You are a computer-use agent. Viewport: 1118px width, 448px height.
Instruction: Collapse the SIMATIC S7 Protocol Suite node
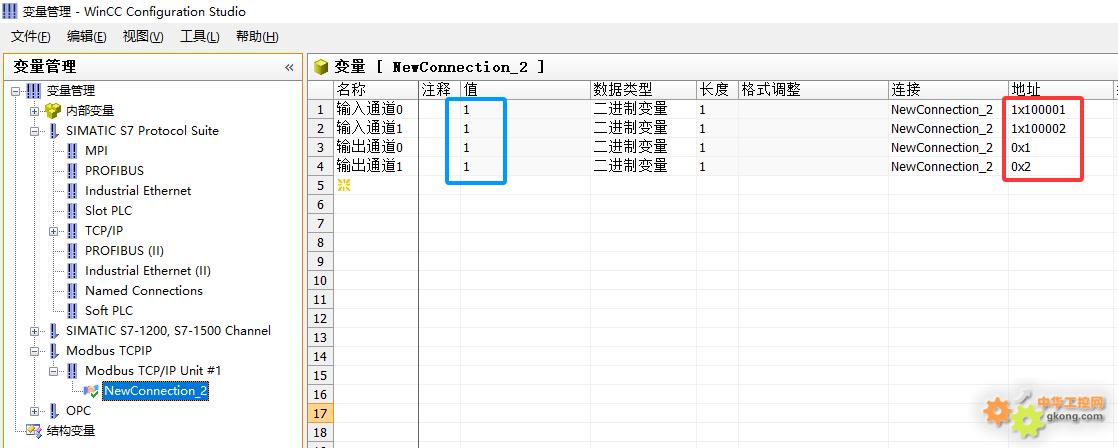pos(35,131)
